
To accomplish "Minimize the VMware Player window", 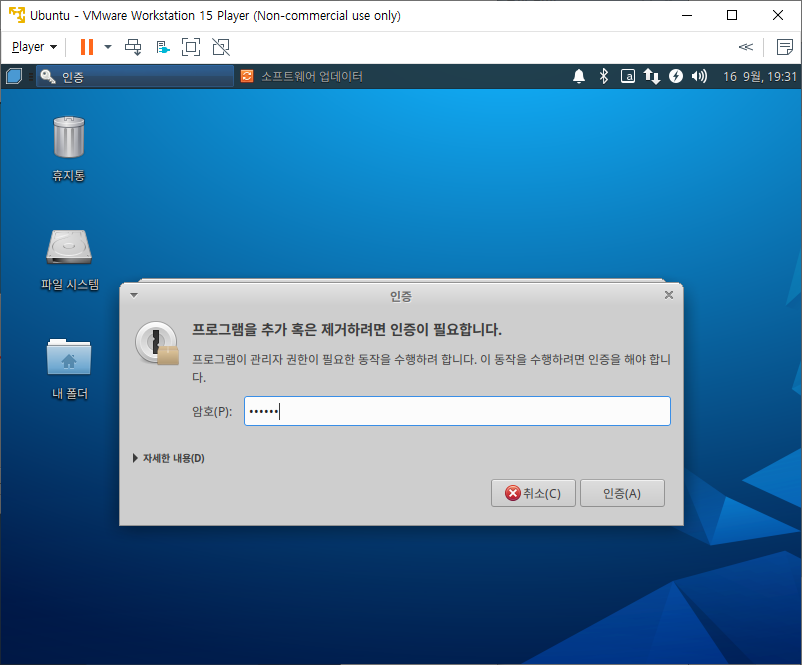I will click(x=687, y=15).
